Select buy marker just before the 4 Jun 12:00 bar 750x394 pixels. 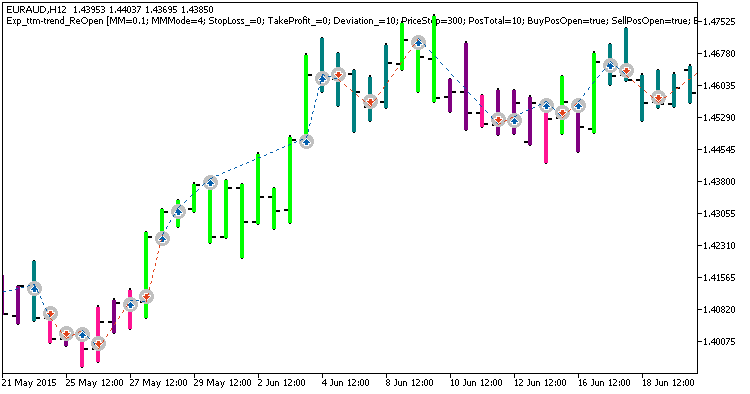(x=306, y=142)
